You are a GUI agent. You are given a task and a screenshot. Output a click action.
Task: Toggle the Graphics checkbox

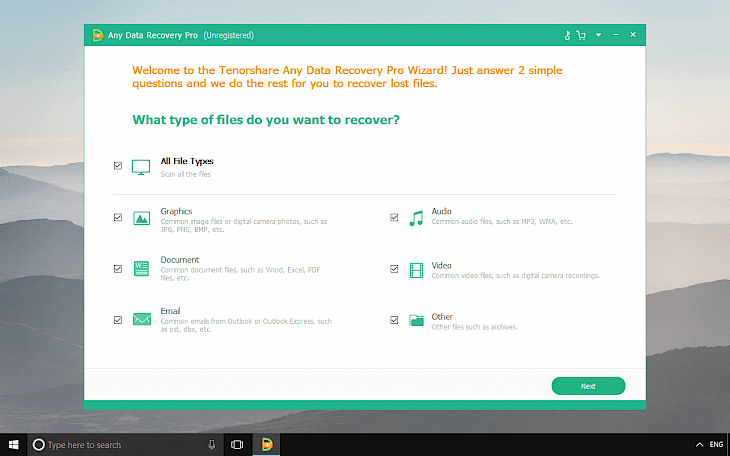click(x=118, y=218)
